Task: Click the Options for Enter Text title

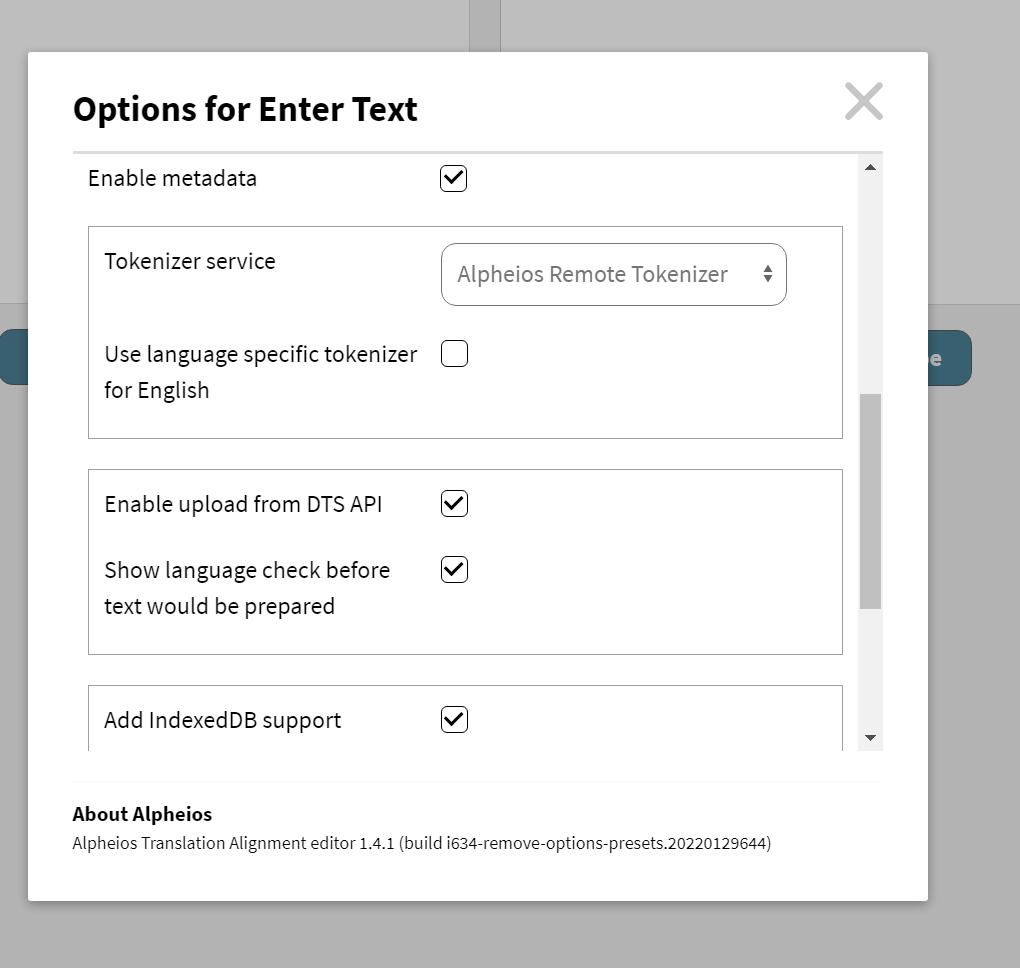Action: pyautogui.click(x=244, y=109)
